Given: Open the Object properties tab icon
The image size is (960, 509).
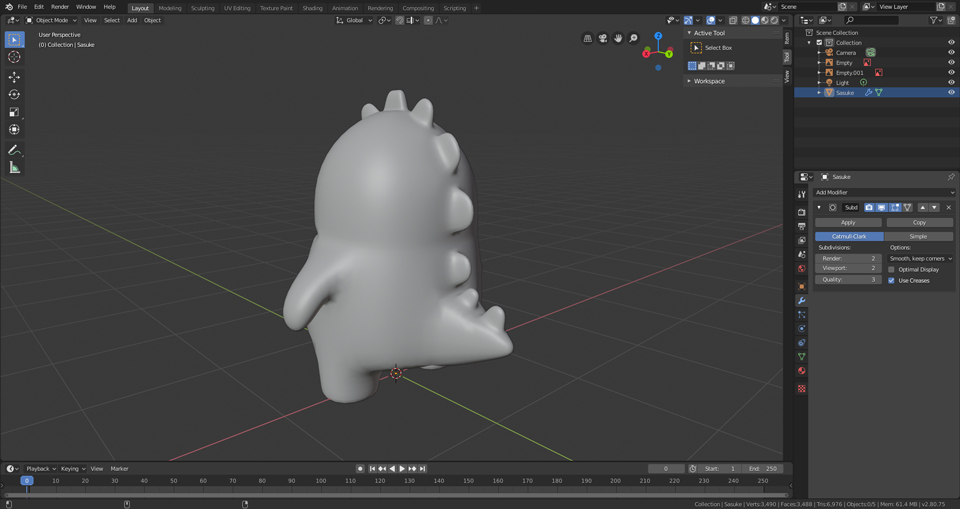Looking at the screenshot, I should click(x=801, y=286).
